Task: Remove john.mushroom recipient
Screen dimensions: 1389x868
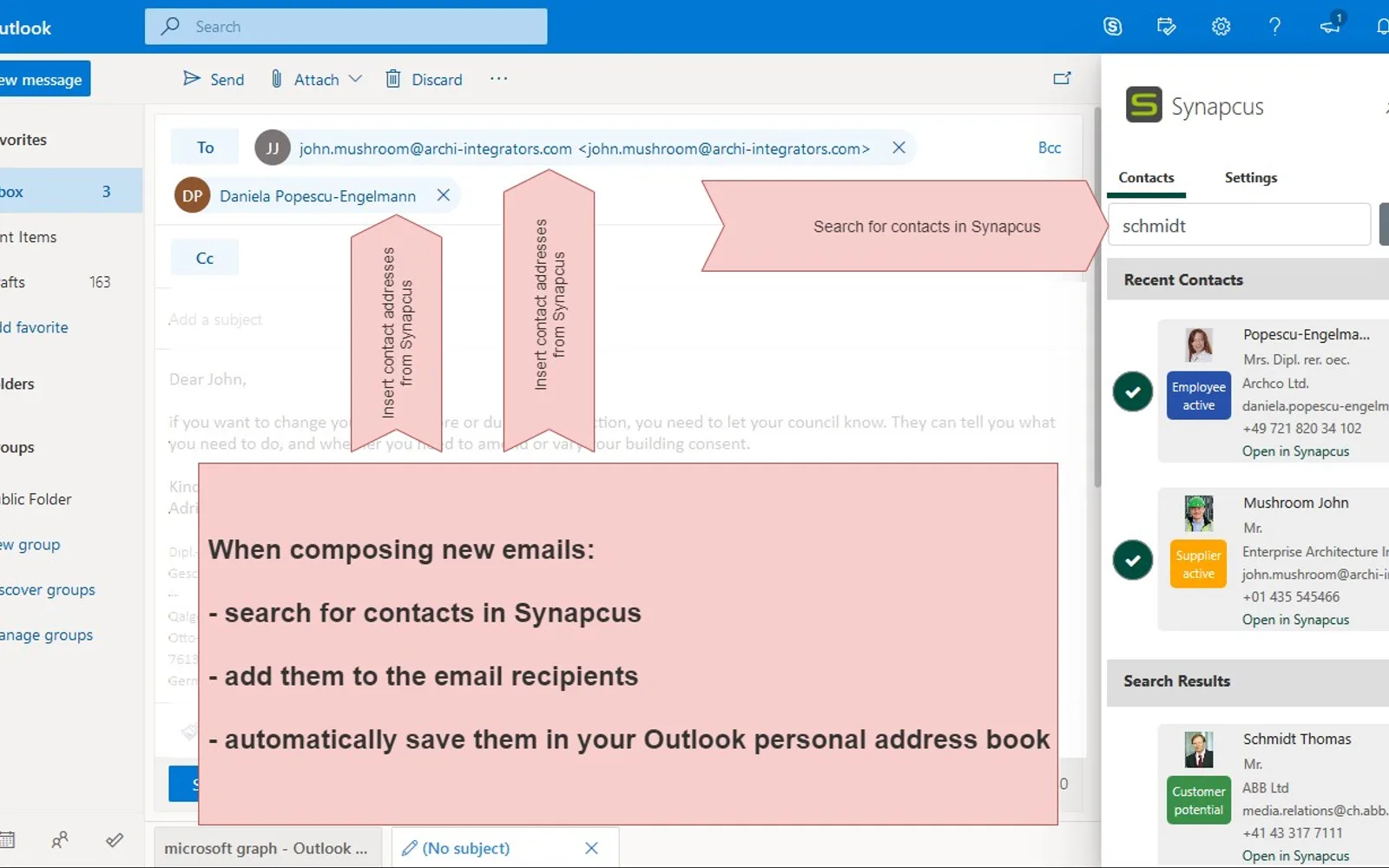Action: click(x=899, y=148)
